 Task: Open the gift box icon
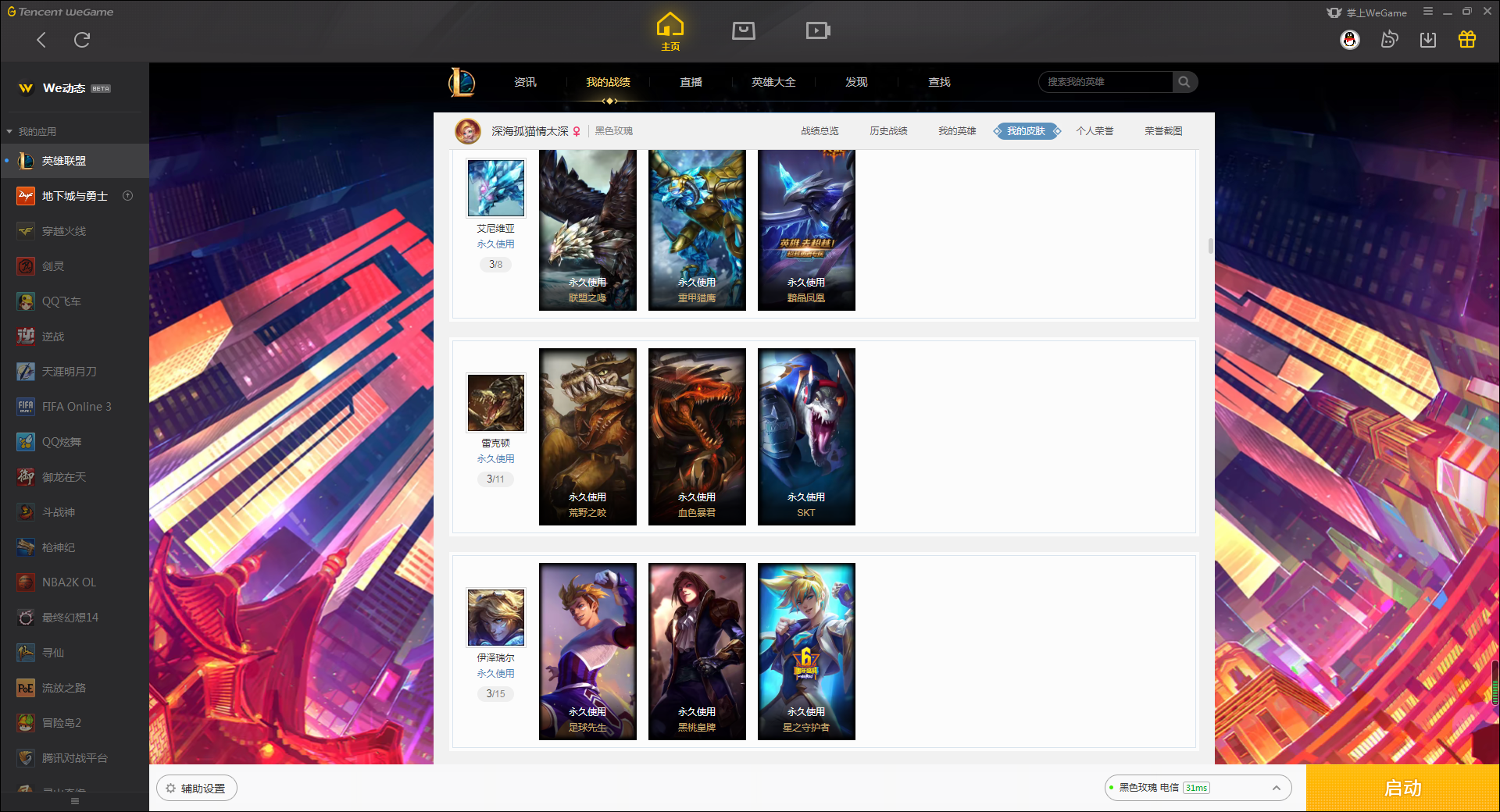point(1467,40)
